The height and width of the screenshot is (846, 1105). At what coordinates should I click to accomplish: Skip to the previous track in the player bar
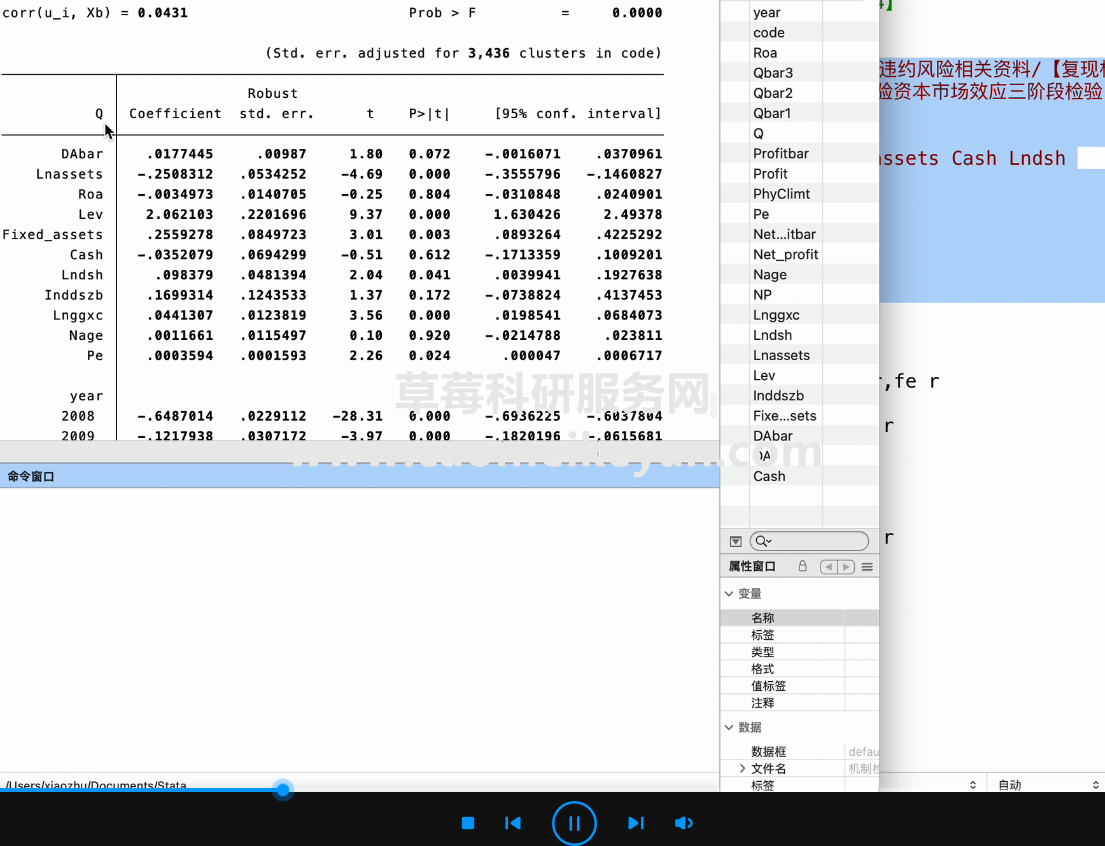point(513,823)
